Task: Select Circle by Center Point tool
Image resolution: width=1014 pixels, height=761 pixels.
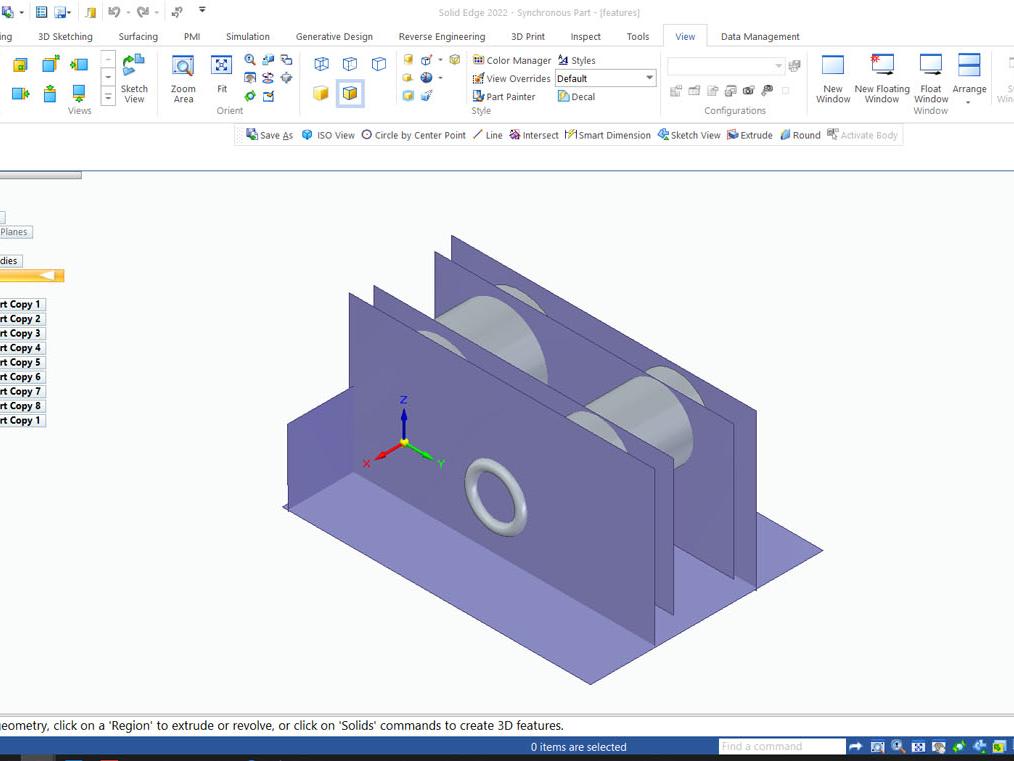Action: coord(413,135)
